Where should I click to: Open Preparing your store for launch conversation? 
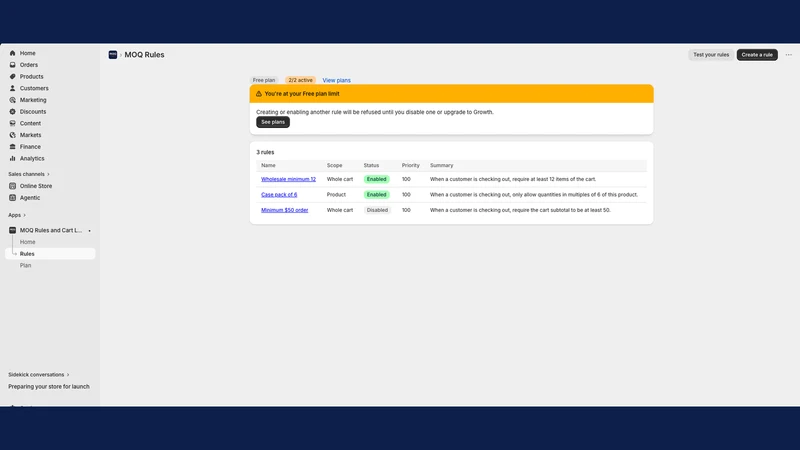coord(49,387)
